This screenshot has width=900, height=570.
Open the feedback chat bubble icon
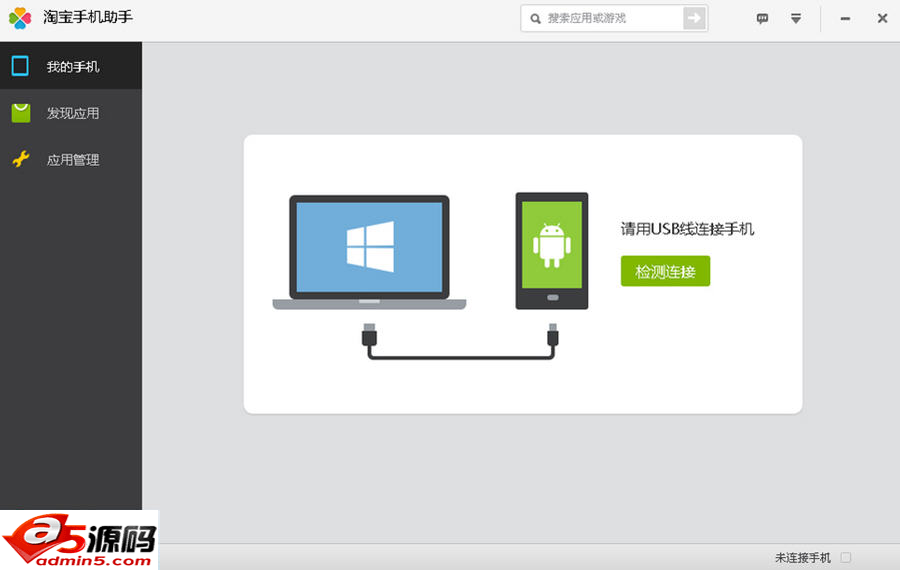click(x=762, y=19)
